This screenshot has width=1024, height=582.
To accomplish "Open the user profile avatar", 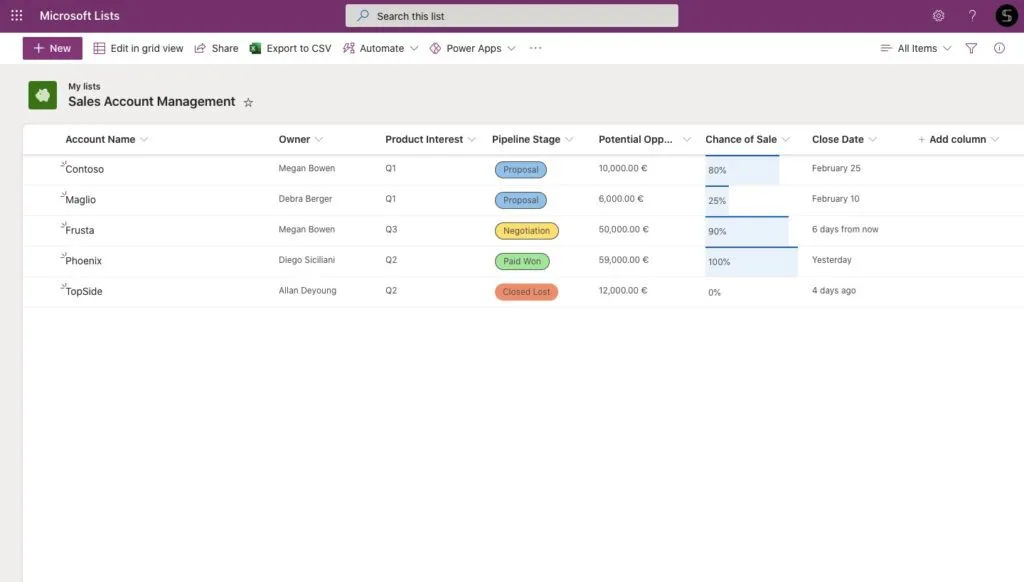I will pyautogui.click(x=1006, y=16).
